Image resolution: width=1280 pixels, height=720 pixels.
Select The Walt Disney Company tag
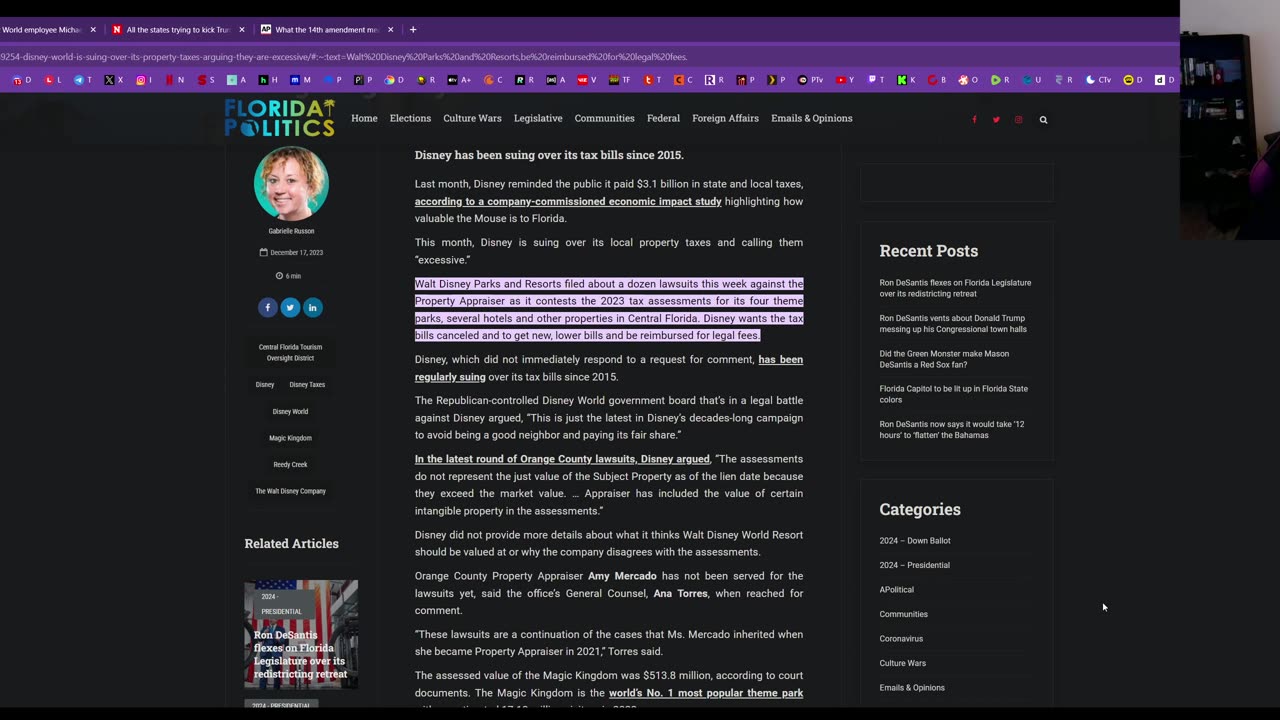click(290, 491)
